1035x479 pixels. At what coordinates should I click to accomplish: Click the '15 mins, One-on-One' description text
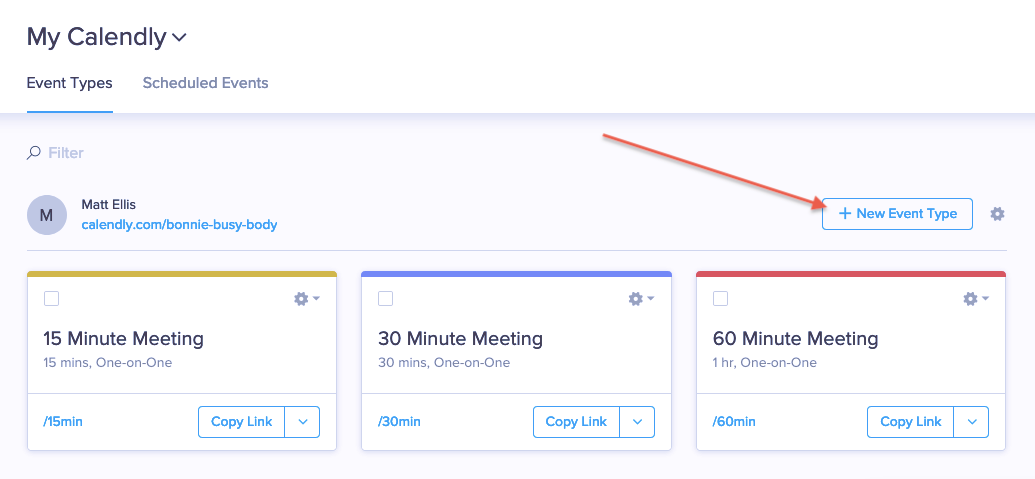108,363
